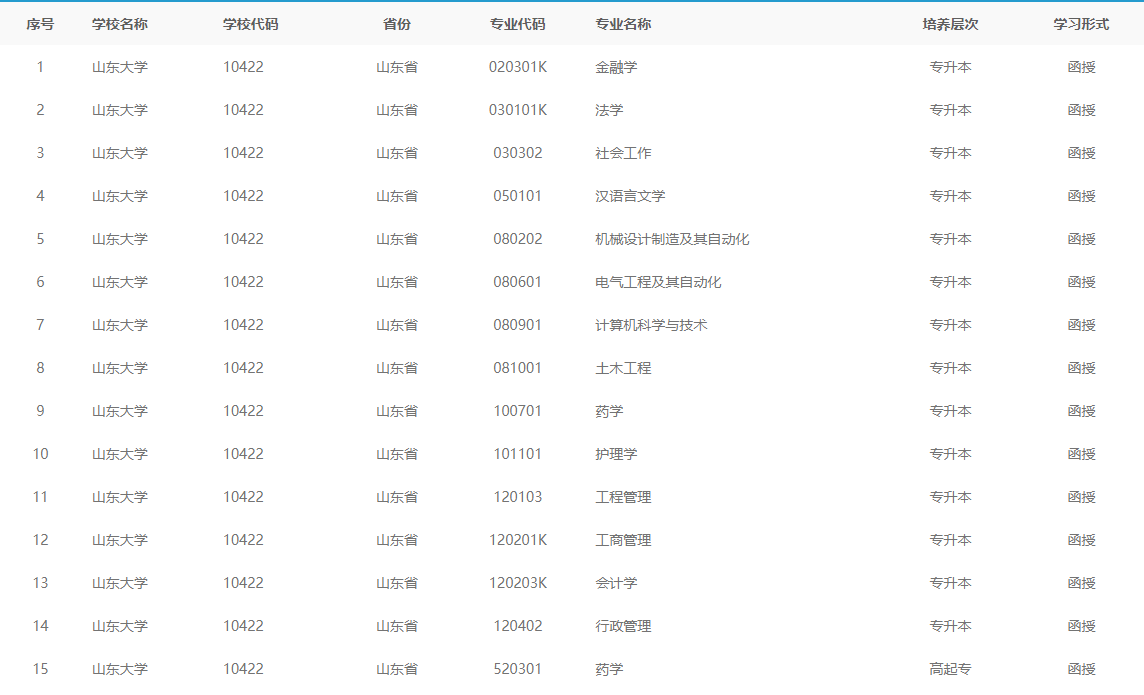The width and height of the screenshot is (1144, 695).
Task: Click major code 080202
Action: [x=517, y=239]
